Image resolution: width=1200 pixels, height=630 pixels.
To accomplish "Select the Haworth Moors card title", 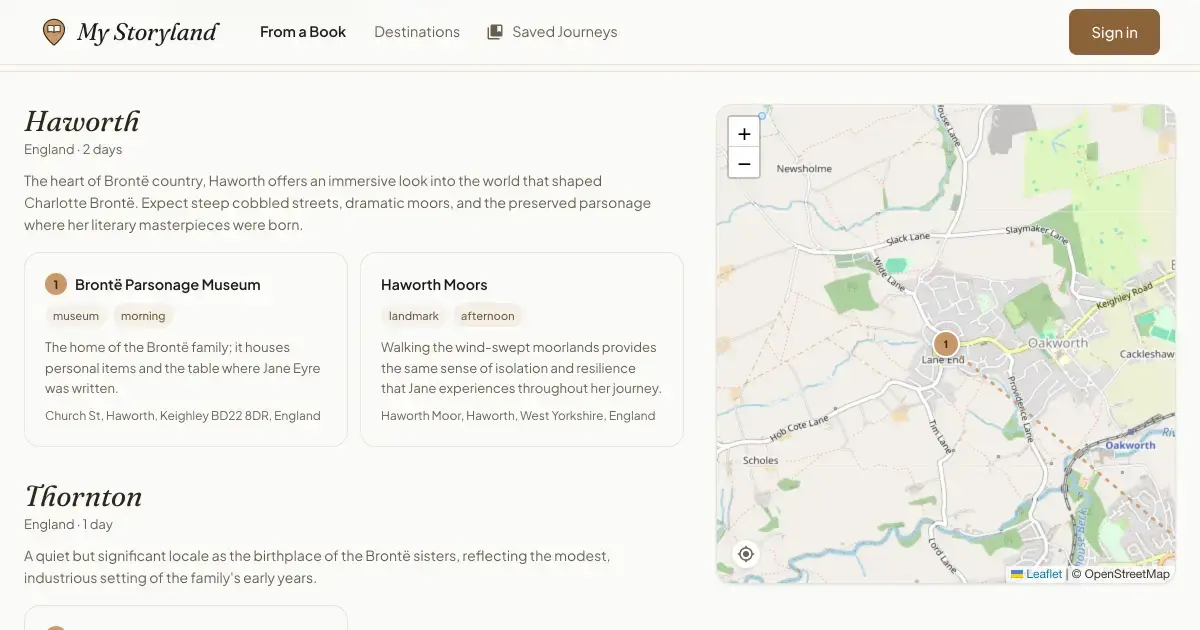I will 434,285.
